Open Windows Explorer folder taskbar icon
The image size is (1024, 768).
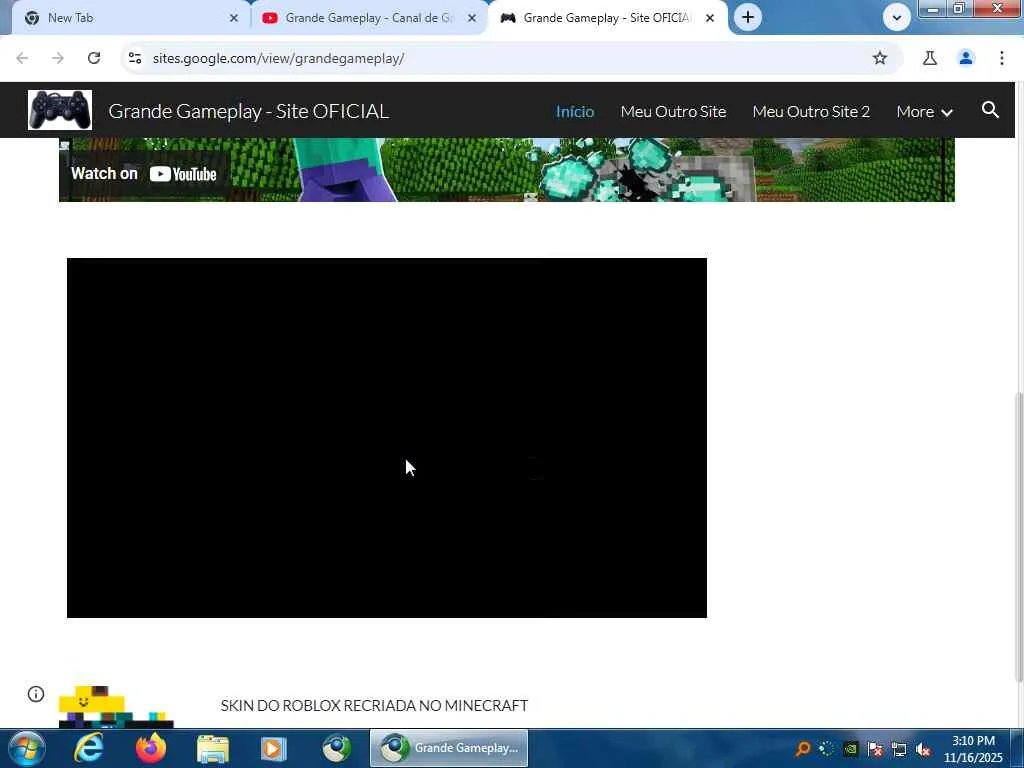click(213, 749)
